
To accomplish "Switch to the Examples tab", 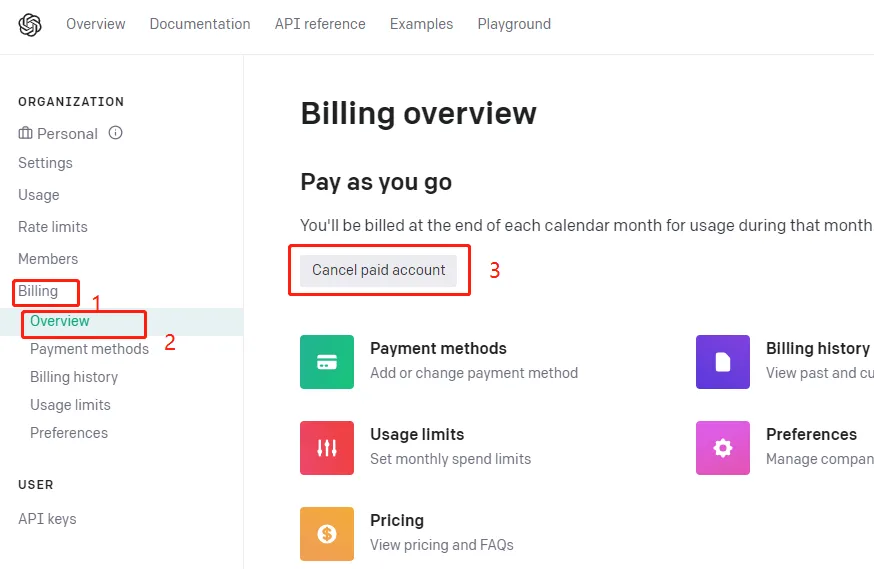I will [x=421, y=24].
